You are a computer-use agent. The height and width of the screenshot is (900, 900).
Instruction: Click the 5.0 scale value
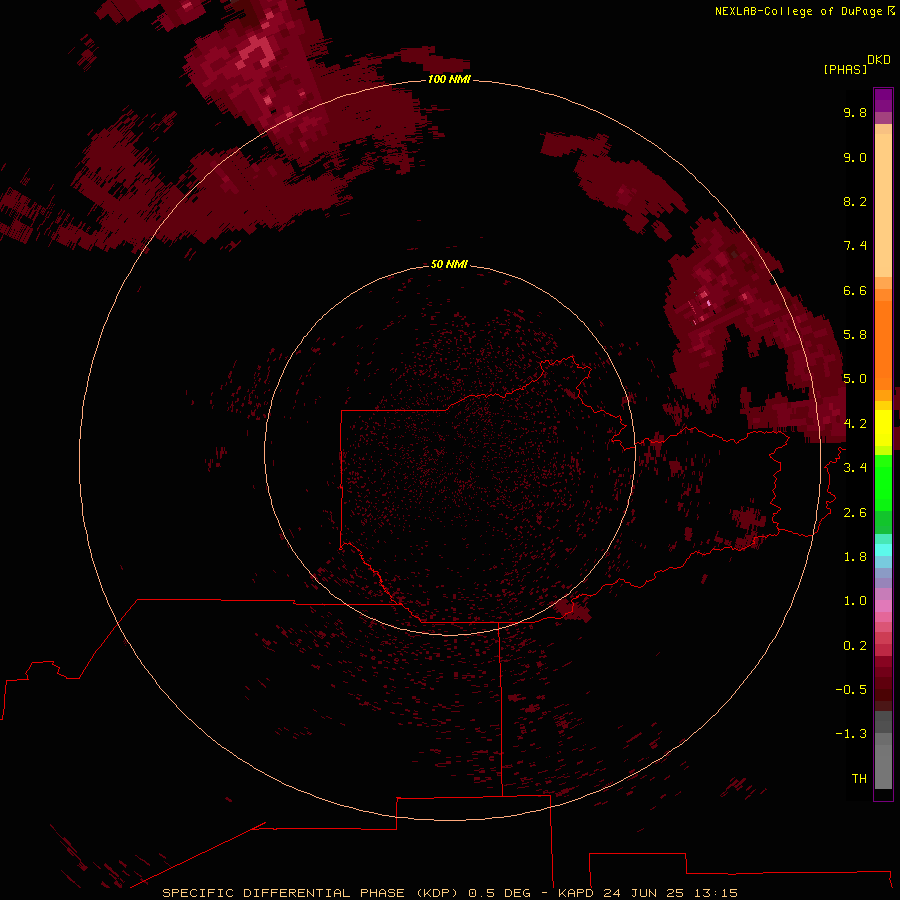pos(855,379)
